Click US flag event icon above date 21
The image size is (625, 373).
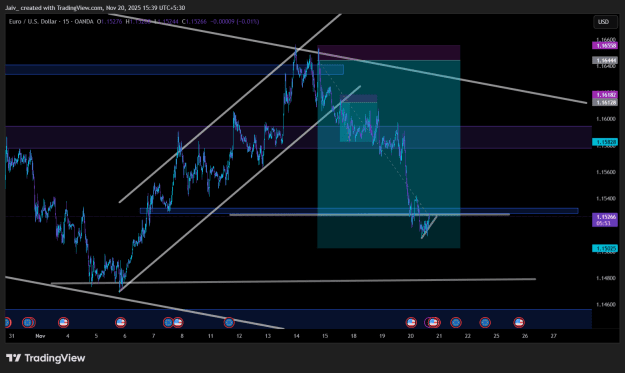(x=434, y=322)
